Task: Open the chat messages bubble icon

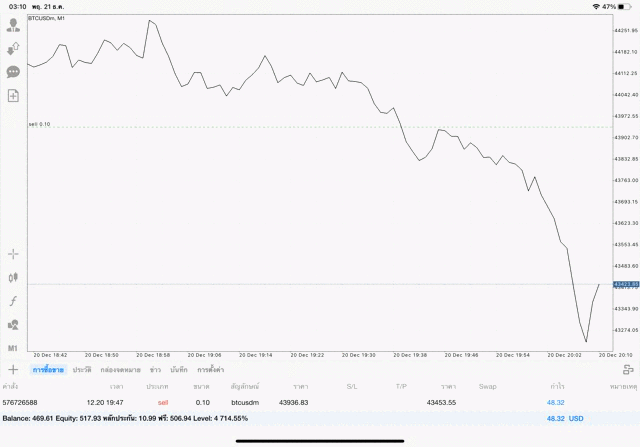Action: pyautogui.click(x=13, y=72)
